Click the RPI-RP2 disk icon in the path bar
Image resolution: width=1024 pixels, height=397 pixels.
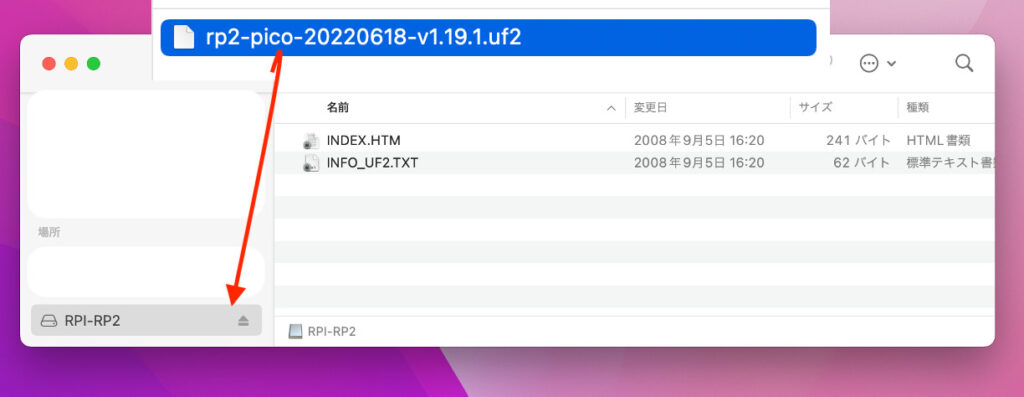pos(296,332)
